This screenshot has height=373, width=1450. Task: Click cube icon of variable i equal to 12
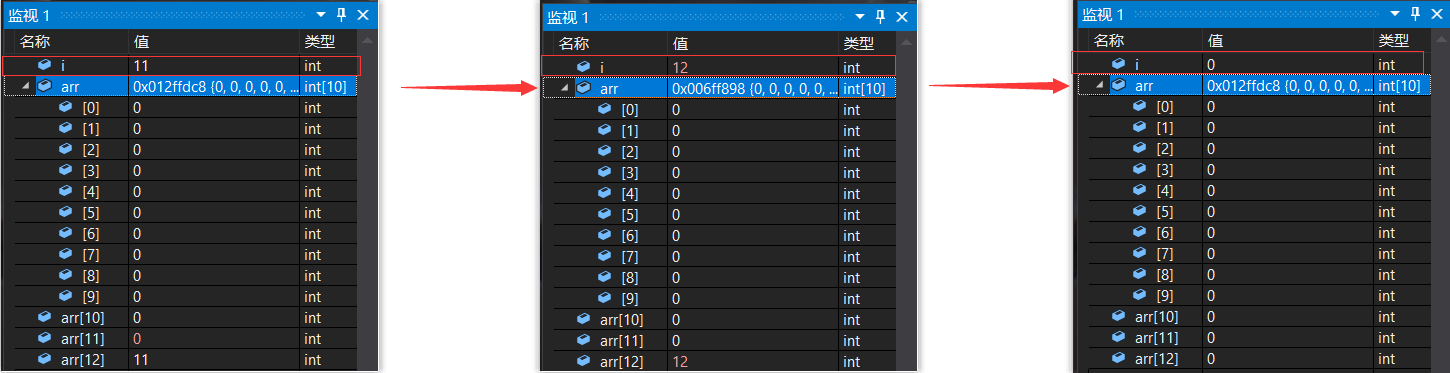point(584,67)
